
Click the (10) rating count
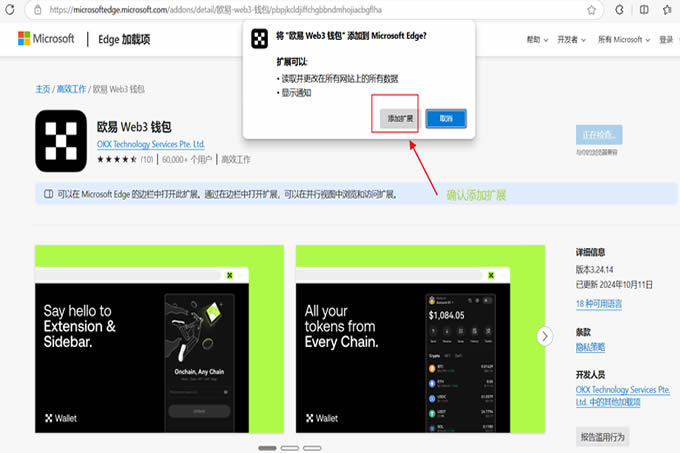coord(147,160)
